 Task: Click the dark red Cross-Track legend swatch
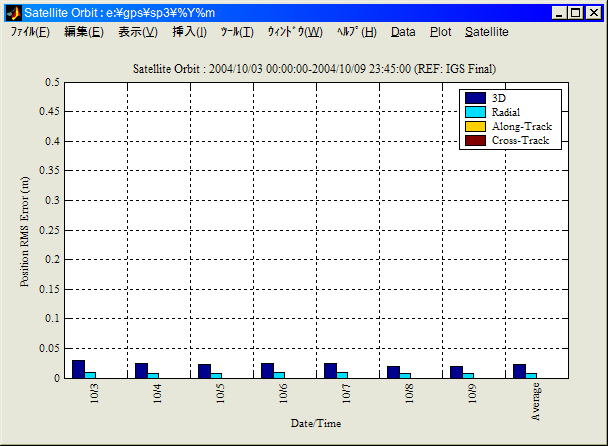pyautogui.click(x=475, y=141)
